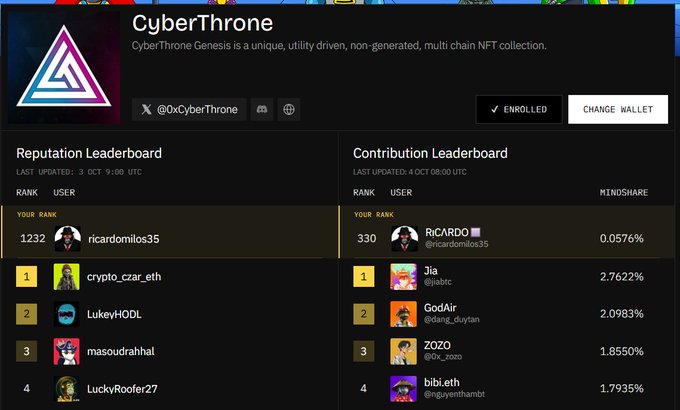Click your contribution rank 330
The height and width of the screenshot is (410, 680).
pyautogui.click(x=366, y=238)
